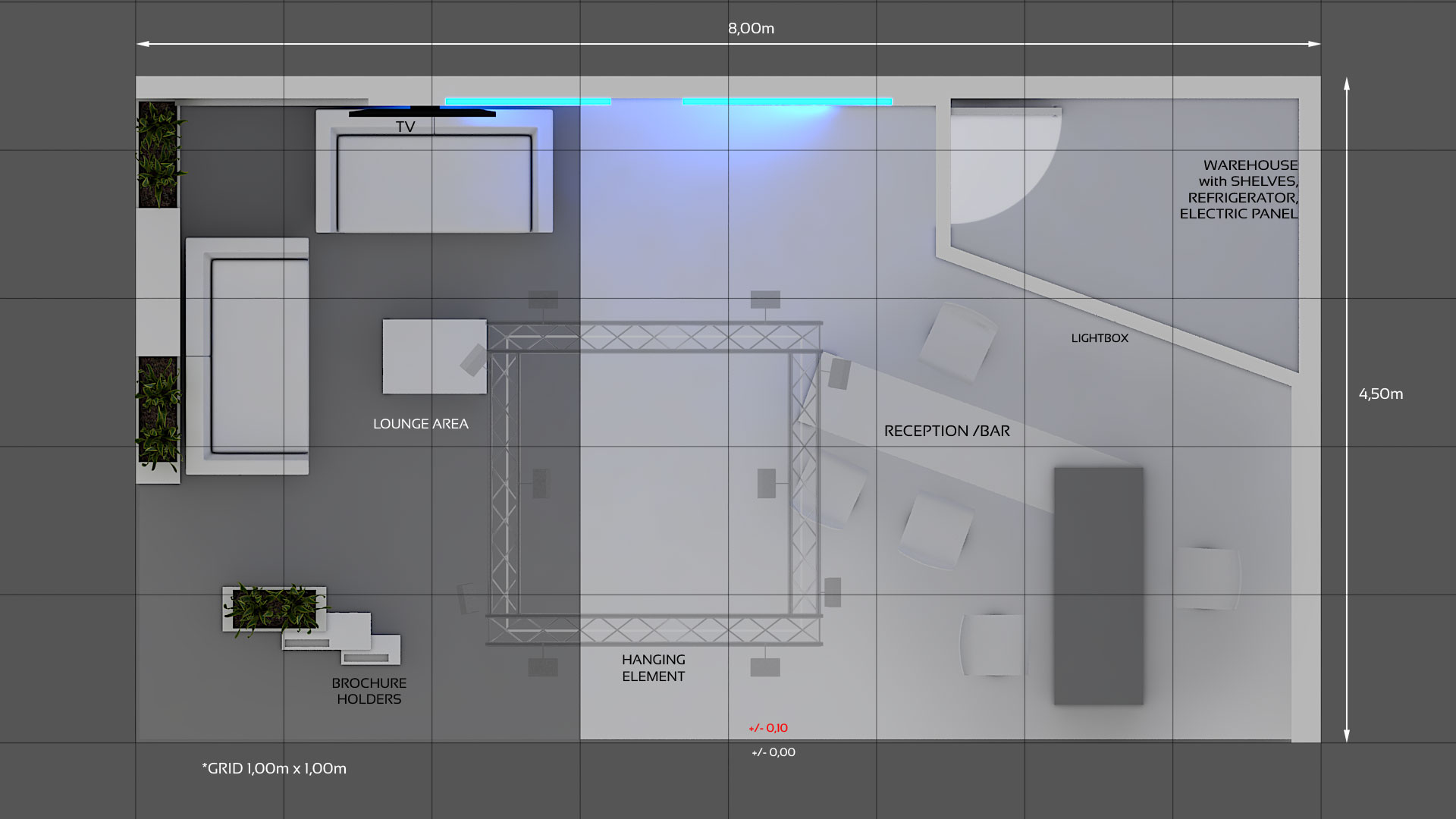Image resolution: width=1456 pixels, height=819 pixels.
Task: Click the *GRID 1,00m x 1,00m note
Action: point(274,768)
